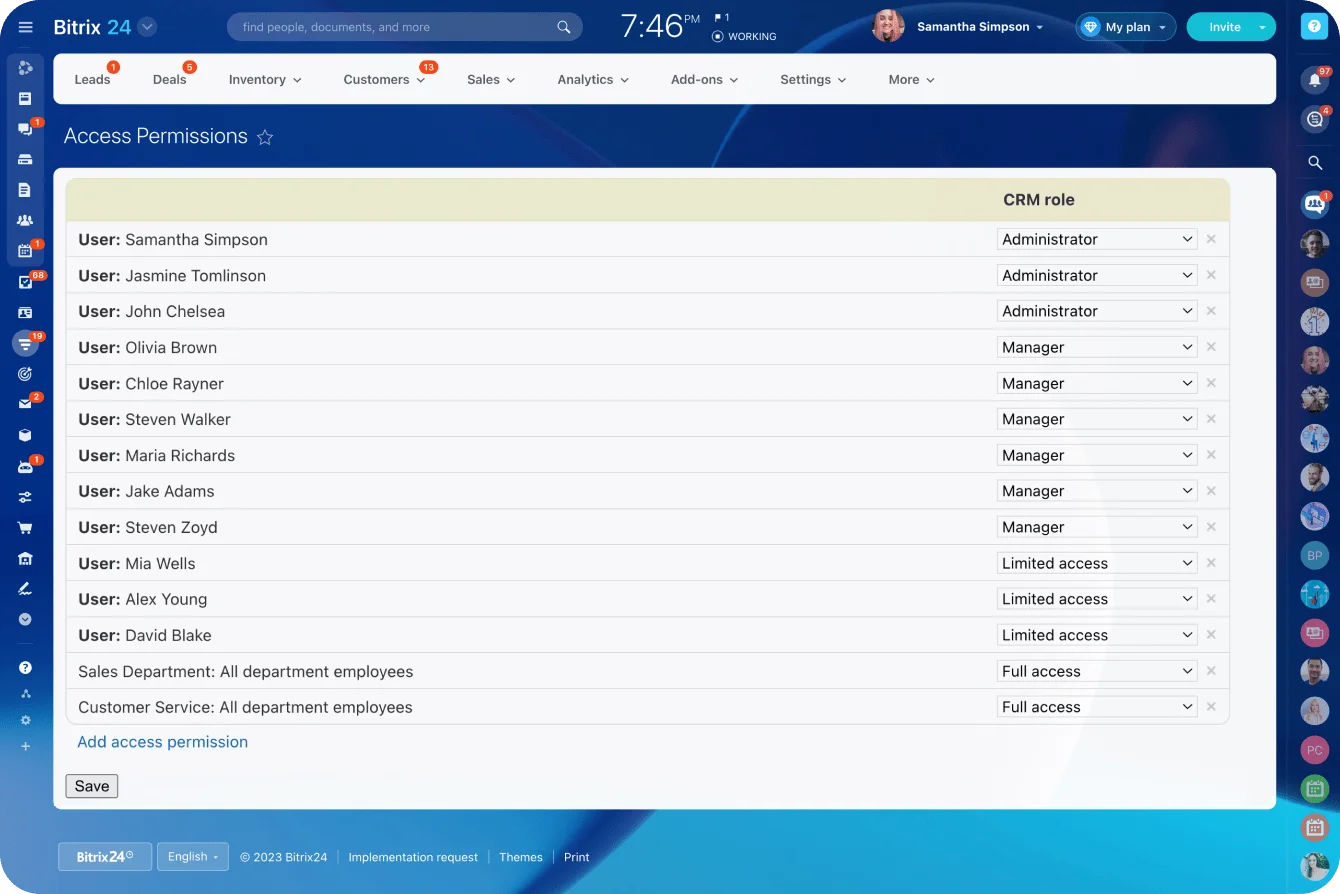Open the WORKING status toggle in the header

tap(743, 36)
